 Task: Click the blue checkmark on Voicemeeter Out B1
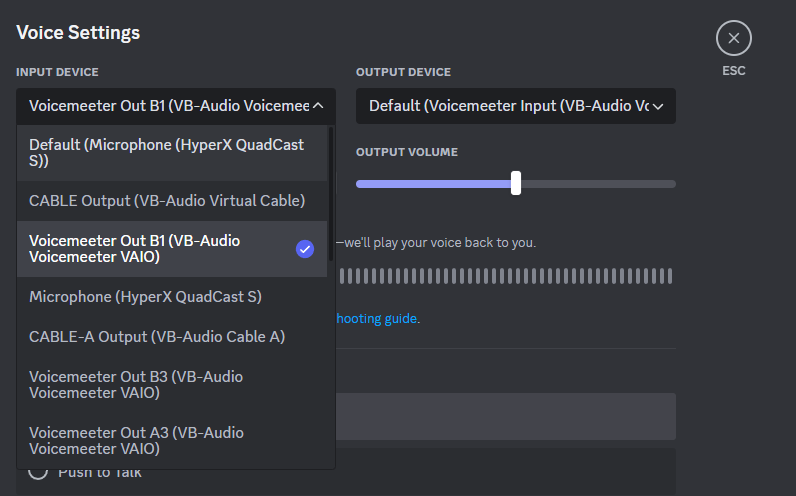point(305,249)
